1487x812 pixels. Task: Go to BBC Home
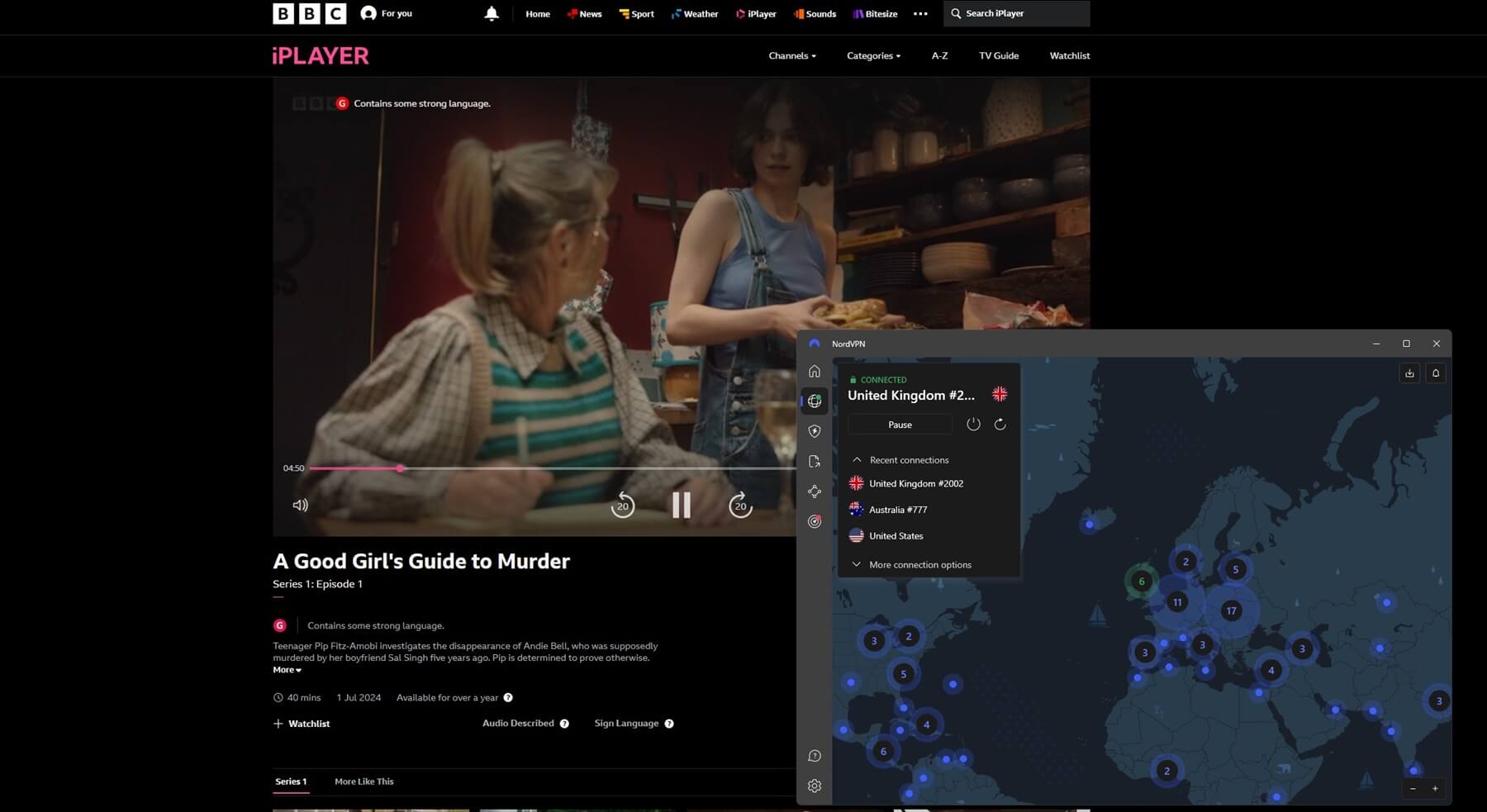coord(538,14)
